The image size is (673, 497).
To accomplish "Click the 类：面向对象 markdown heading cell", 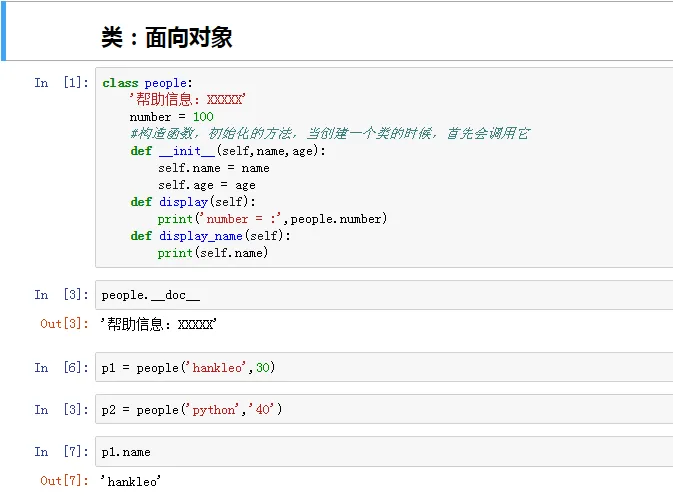I will [x=339, y=32].
